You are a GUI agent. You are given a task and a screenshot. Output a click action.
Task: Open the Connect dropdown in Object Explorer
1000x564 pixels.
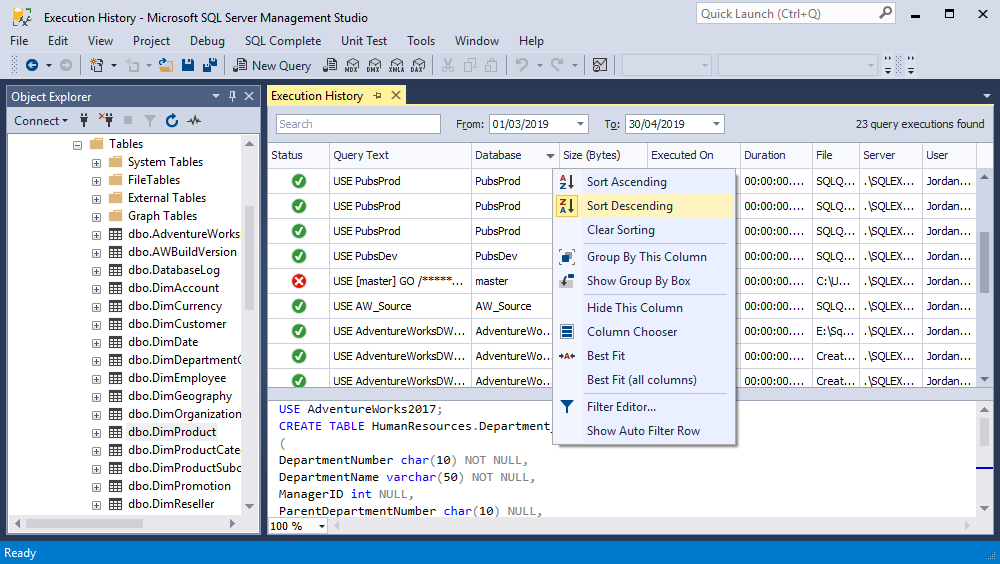tap(41, 121)
